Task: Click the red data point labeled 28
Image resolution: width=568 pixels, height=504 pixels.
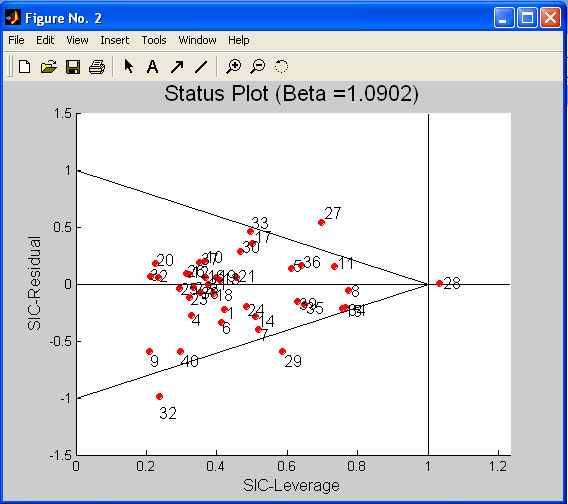Action: [439, 284]
